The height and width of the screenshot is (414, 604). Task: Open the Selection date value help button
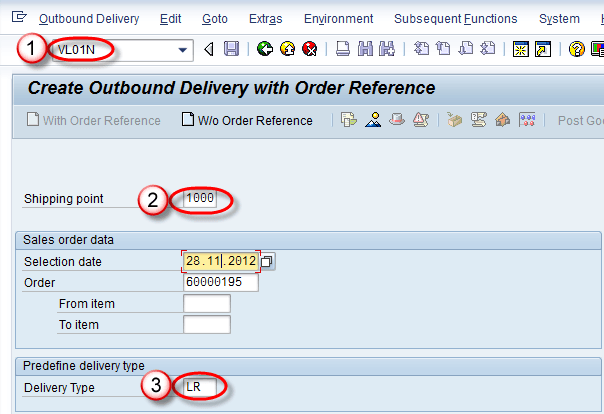(x=267, y=261)
